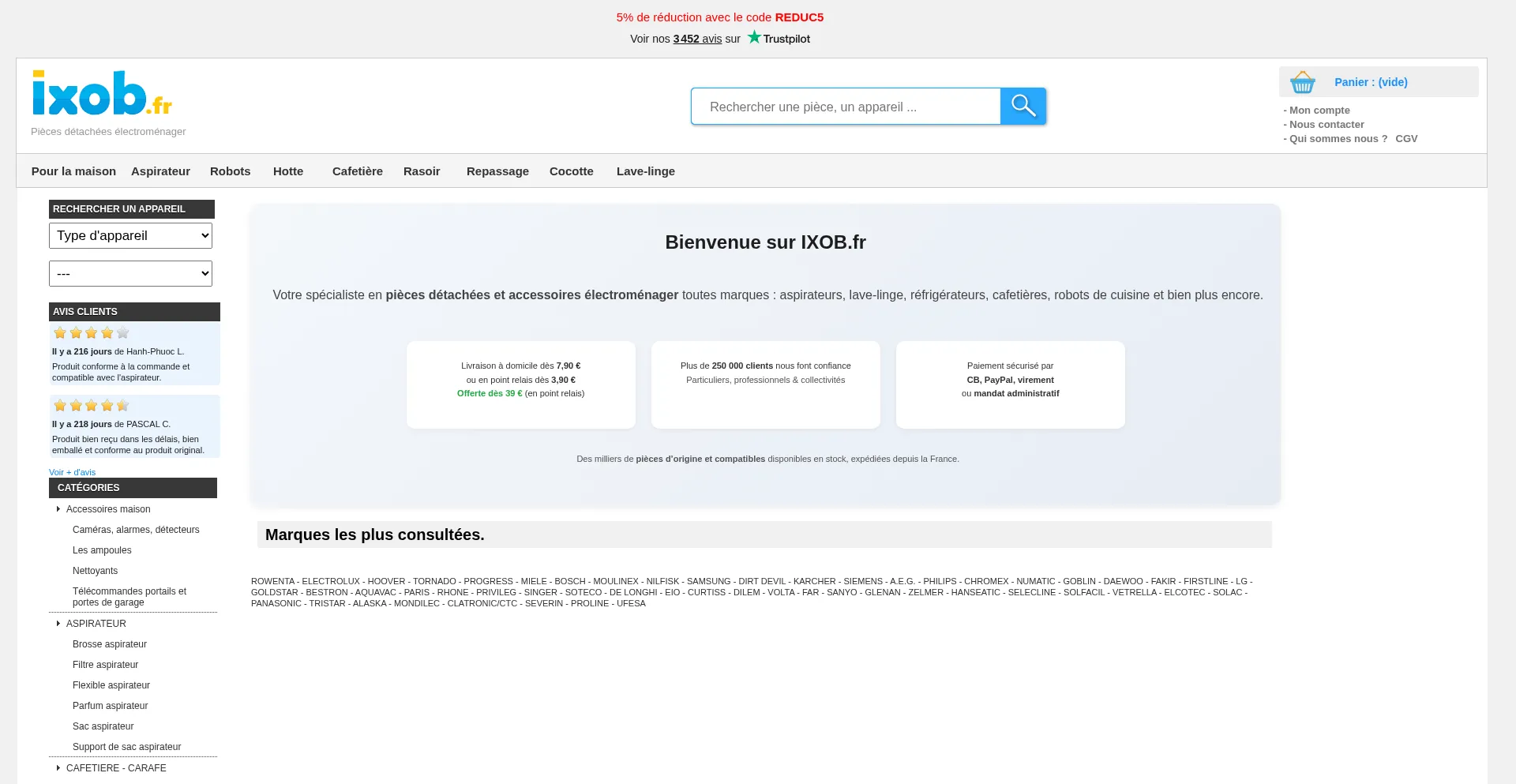Click 'Voir + d'avis' link

[72, 472]
